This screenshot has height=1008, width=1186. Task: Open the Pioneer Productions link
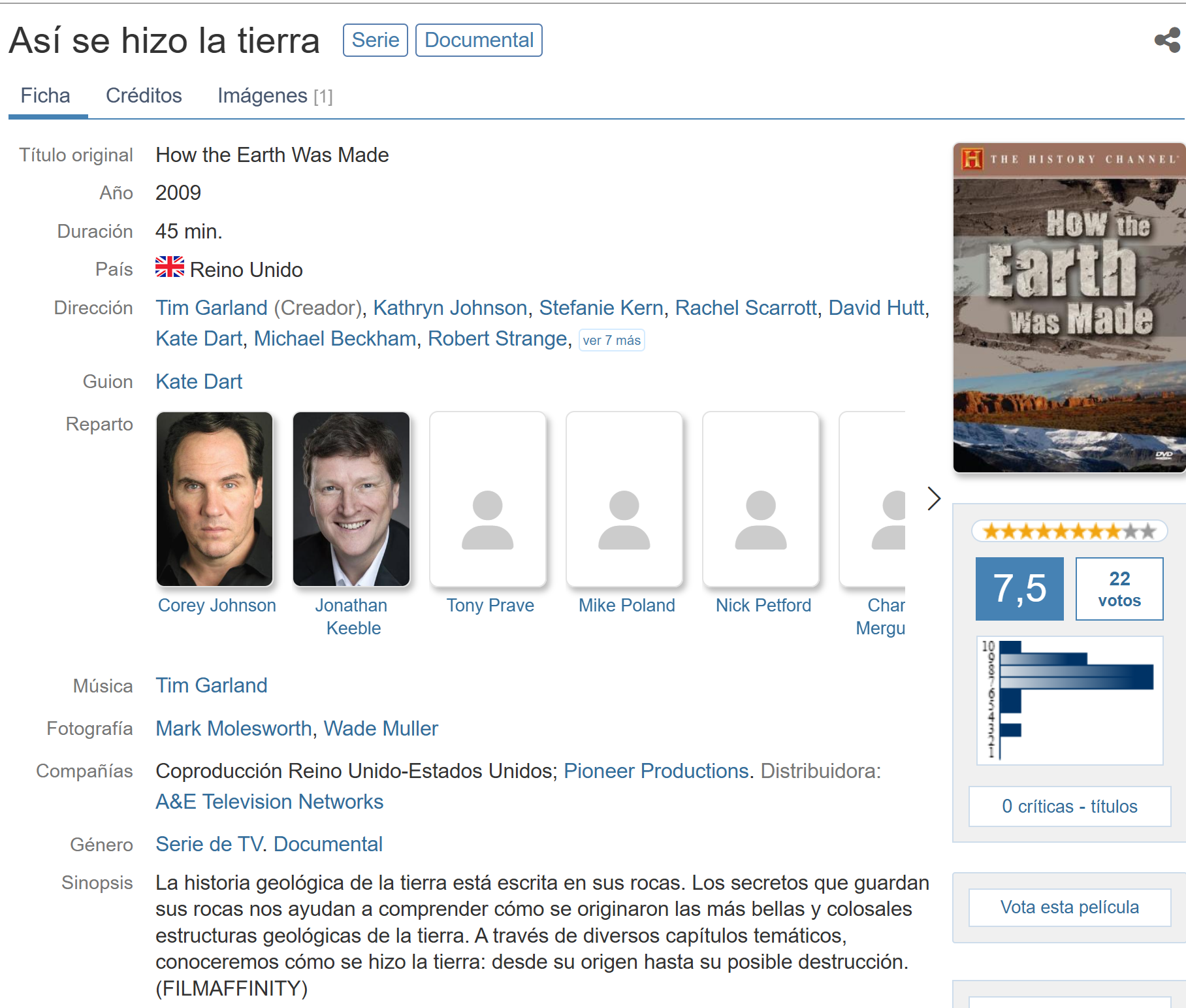coord(656,771)
